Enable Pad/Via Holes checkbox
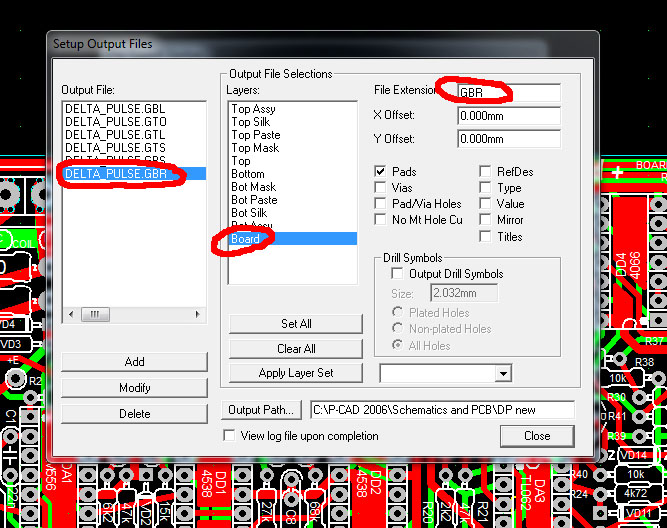The height and width of the screenshot is (528, 667). tap(380, 203)
